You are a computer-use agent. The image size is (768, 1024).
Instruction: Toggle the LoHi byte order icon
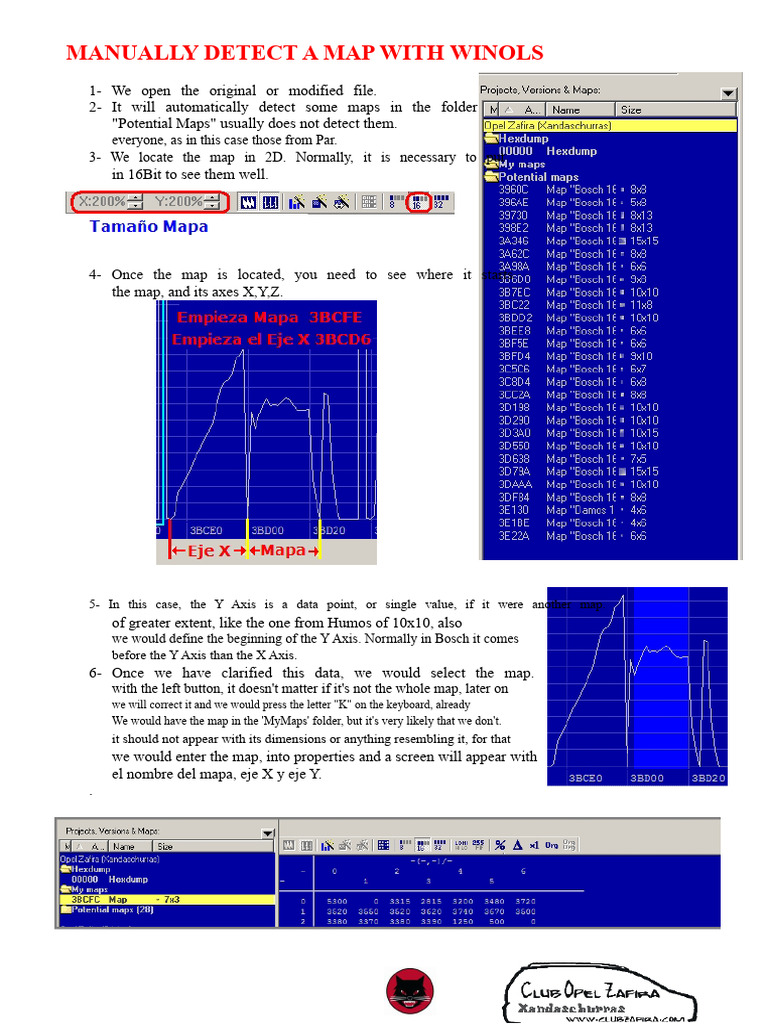[460, 845]
